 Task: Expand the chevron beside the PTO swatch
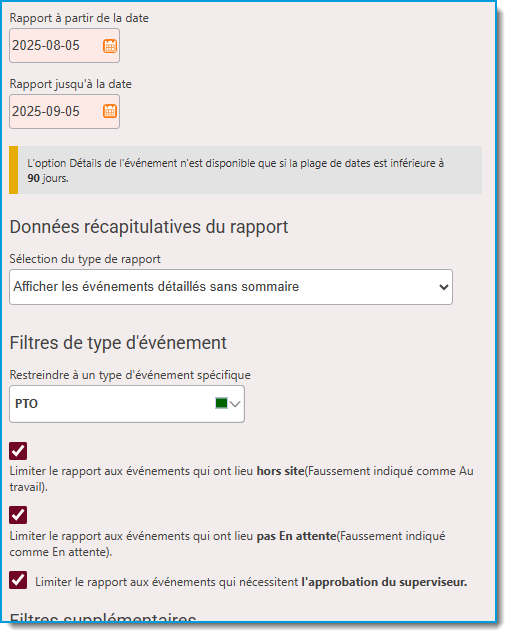click(235, 405)
